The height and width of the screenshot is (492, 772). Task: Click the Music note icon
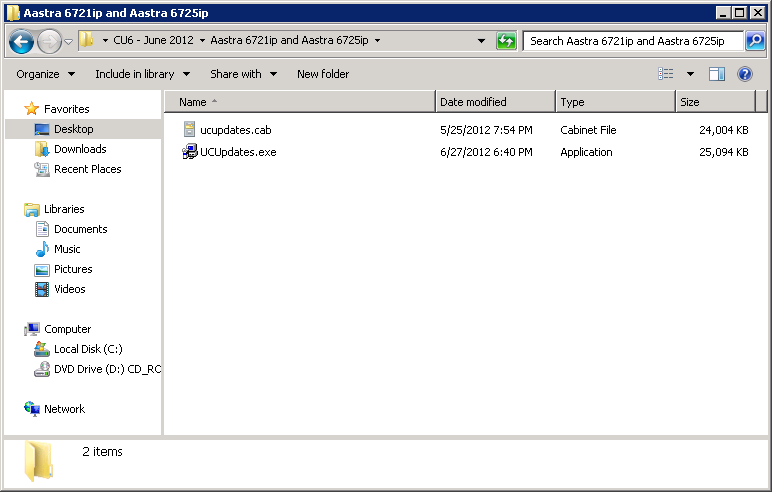point(42,249)
